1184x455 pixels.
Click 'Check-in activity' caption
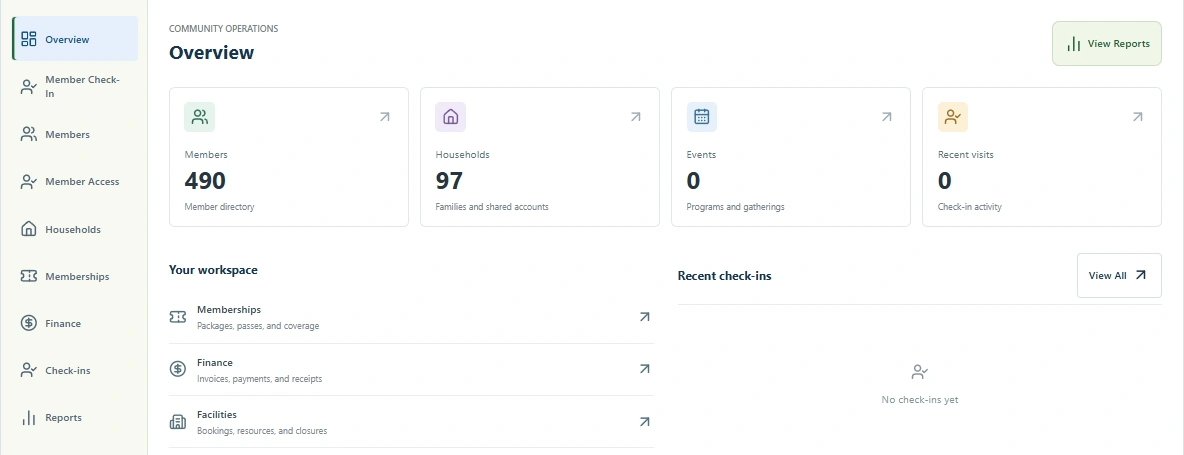[970, 207]
